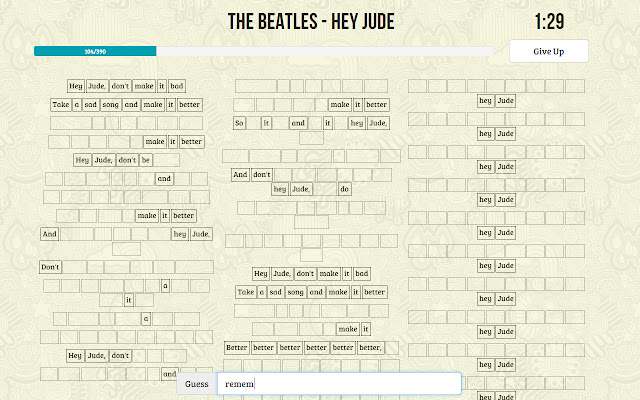Screen dimensions: 640x400
Task: Select the topmost "hey" in the right column
Action: [x=486, y=100]
